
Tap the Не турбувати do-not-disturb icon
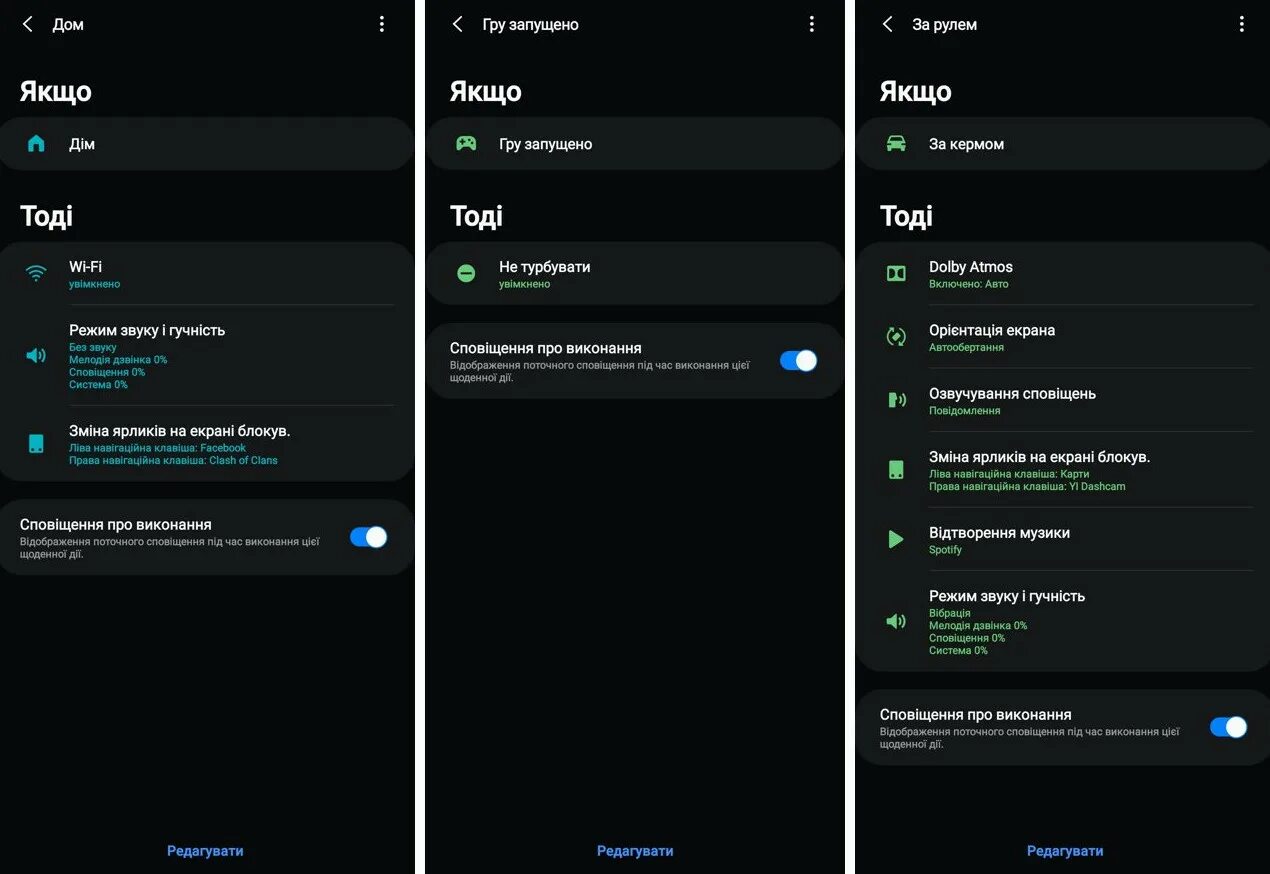click(x=466, y=273)
